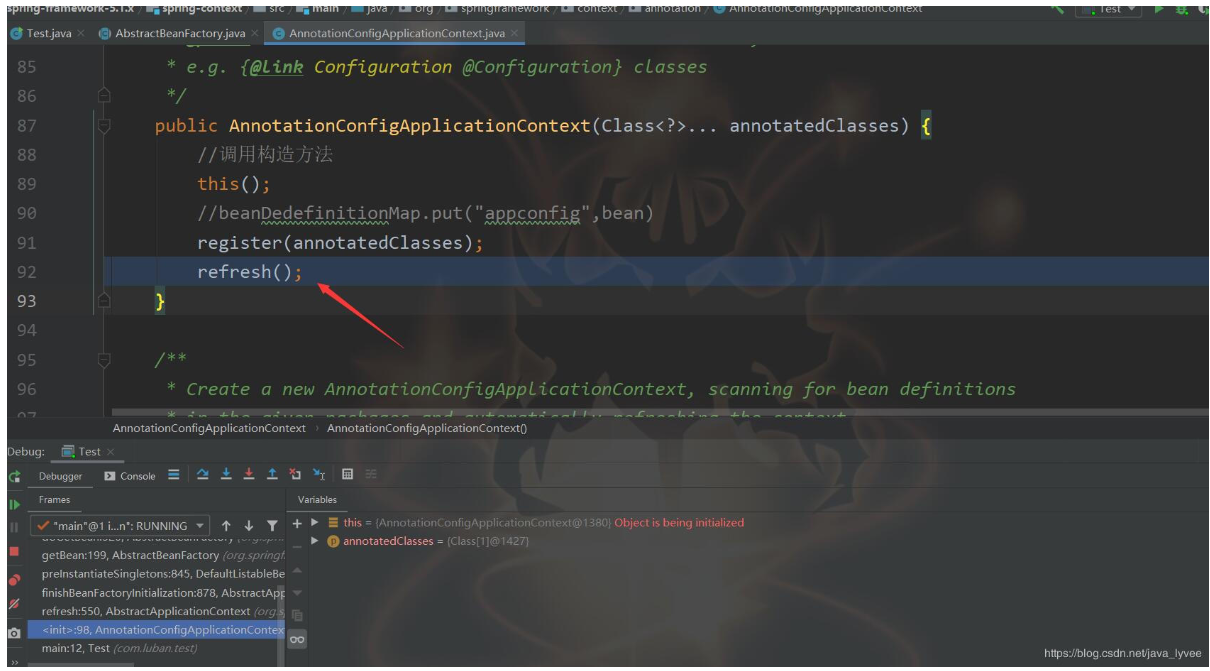This screenshot has height=671, width=1210.
Task: Click AnnotationConfigApplicationContext class breadcrumb
Action: click(209, 428)
